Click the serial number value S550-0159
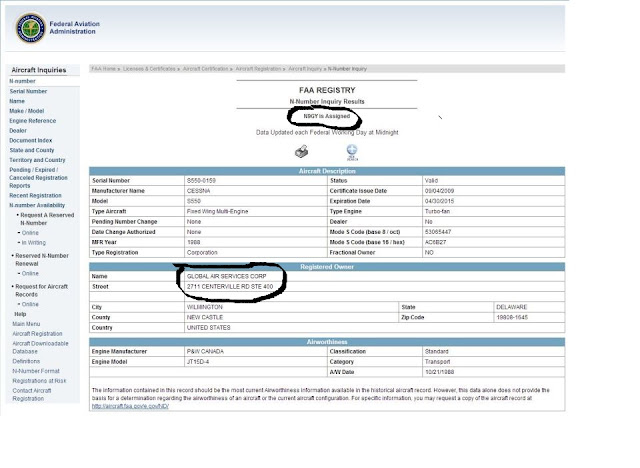This screenshot has width=640, height=468. click(201, 181)
